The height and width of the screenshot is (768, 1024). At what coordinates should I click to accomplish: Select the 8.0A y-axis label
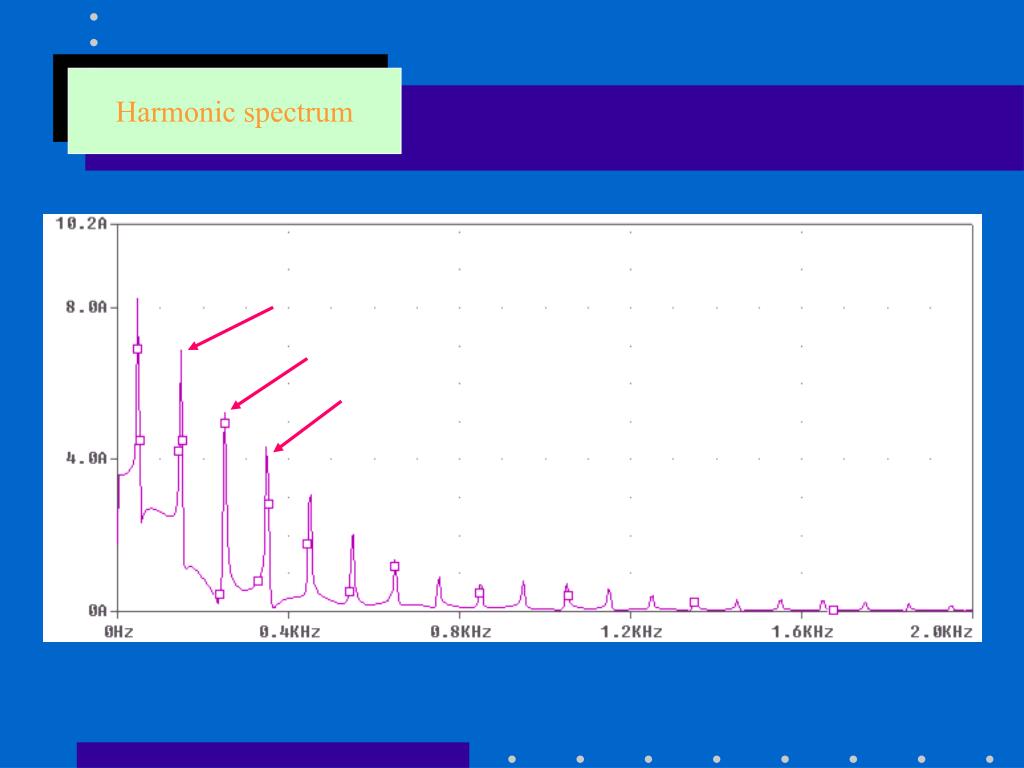click(x=86, y=307)
